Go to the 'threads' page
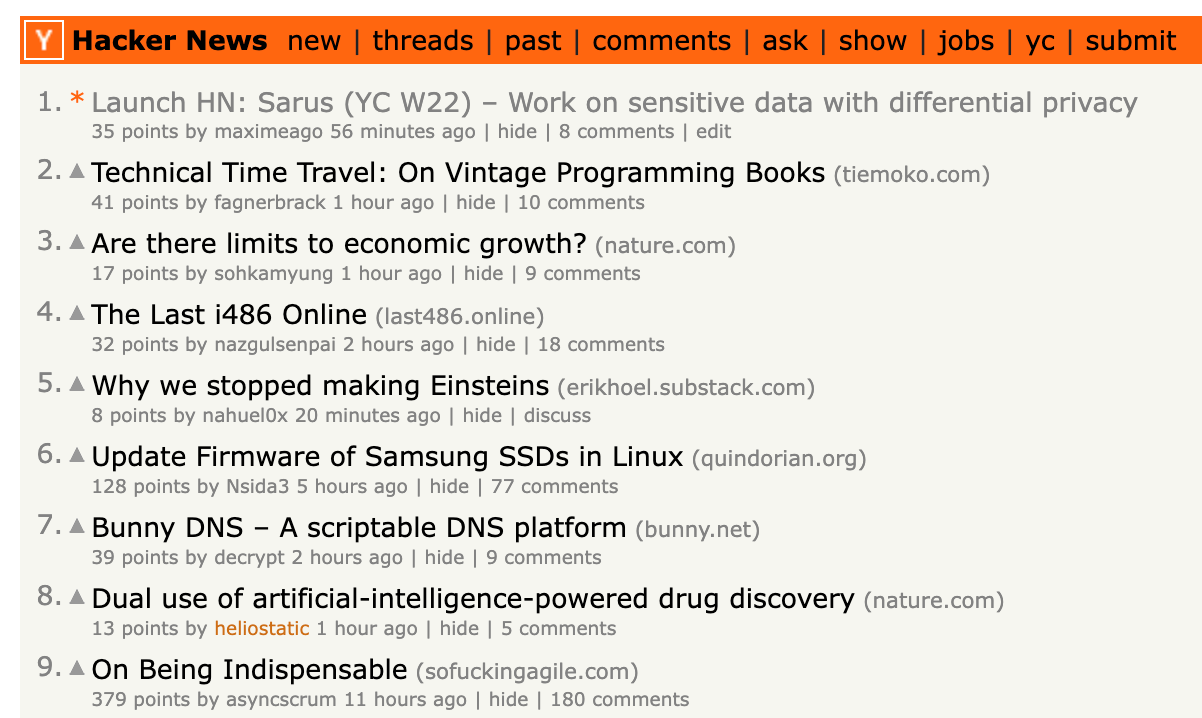Image resolution: width=1202 pixels, height=718 pixels. click(x=423, y=41)
